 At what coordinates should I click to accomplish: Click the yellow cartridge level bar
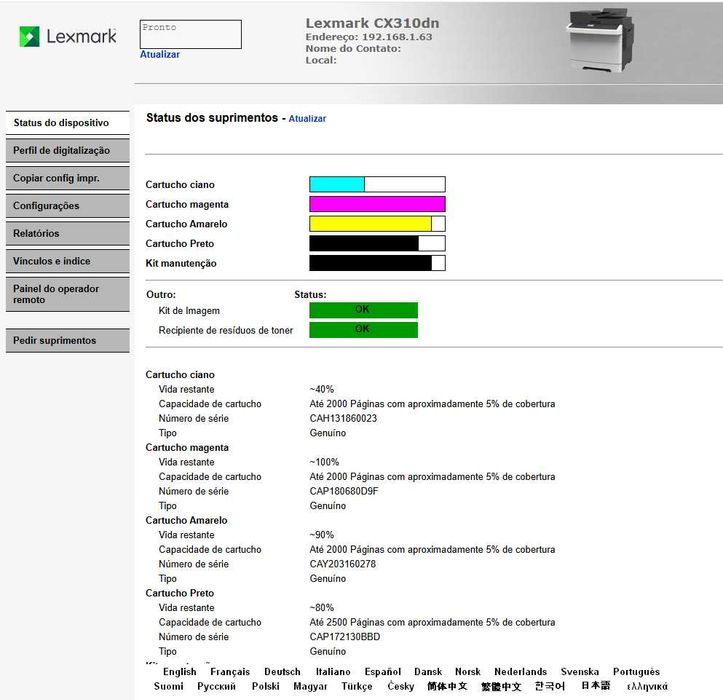377,224
